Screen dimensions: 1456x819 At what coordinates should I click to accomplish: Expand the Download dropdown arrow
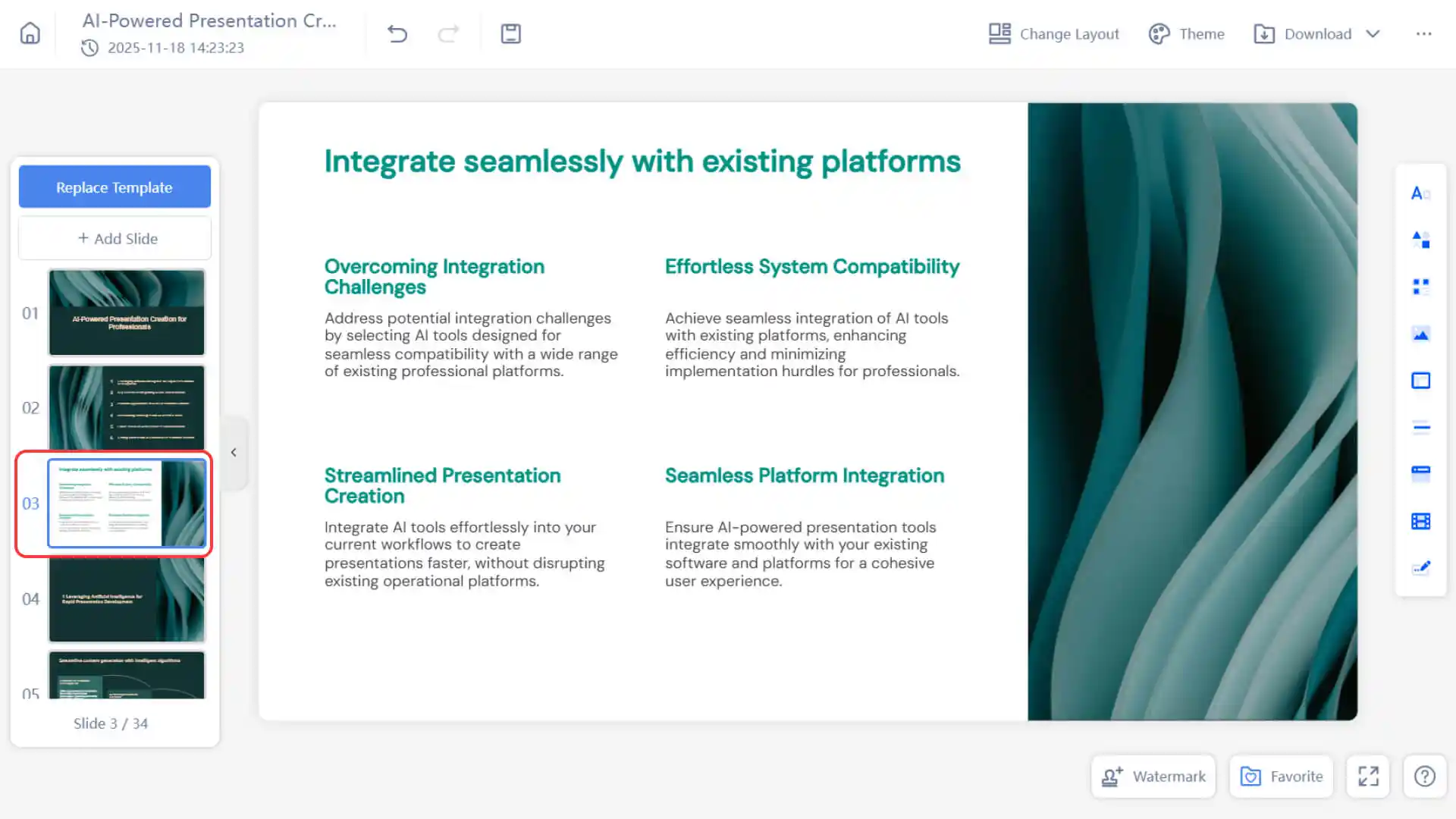(x=1373, y=34)
